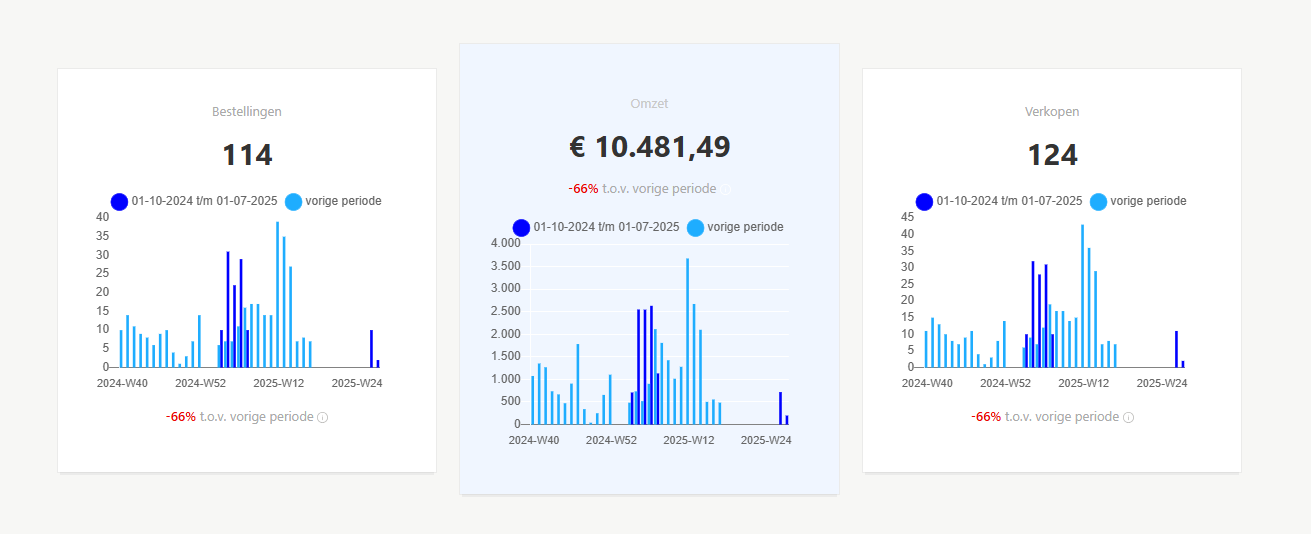Click tallest light blue bar in Omzet chart

click(x=687, y=341)
